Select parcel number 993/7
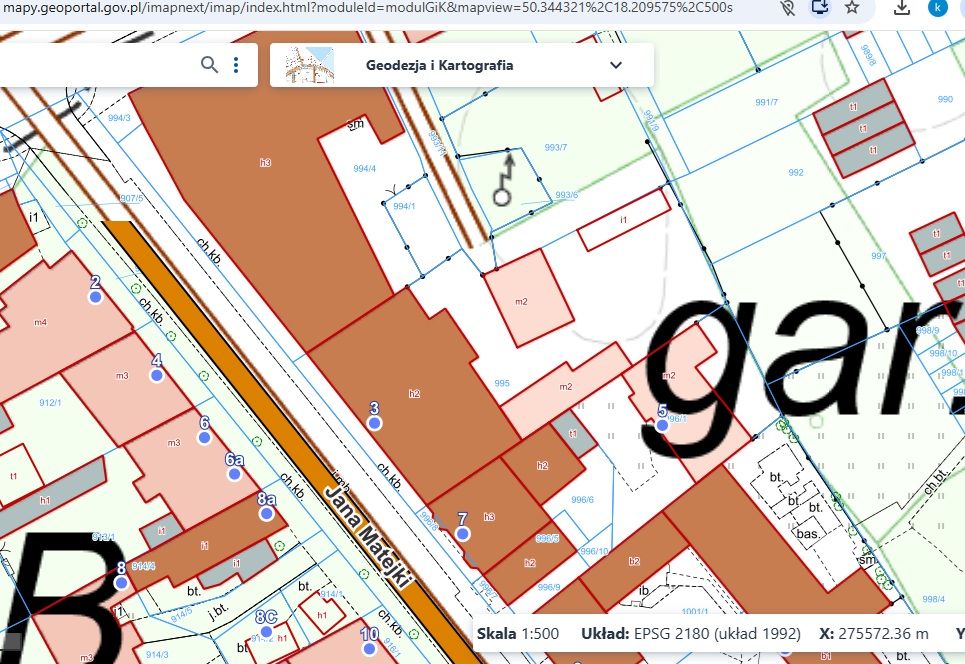 (x=556, y=147)
